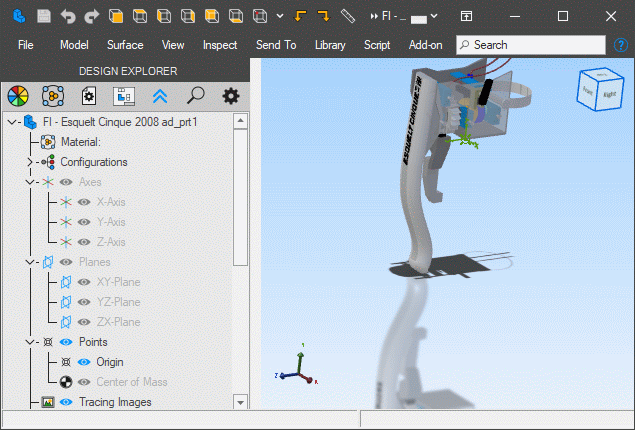This screenshot has height=430, width=635.
Task: Hide the Origin point via eye icon
Action: (84, 362)
